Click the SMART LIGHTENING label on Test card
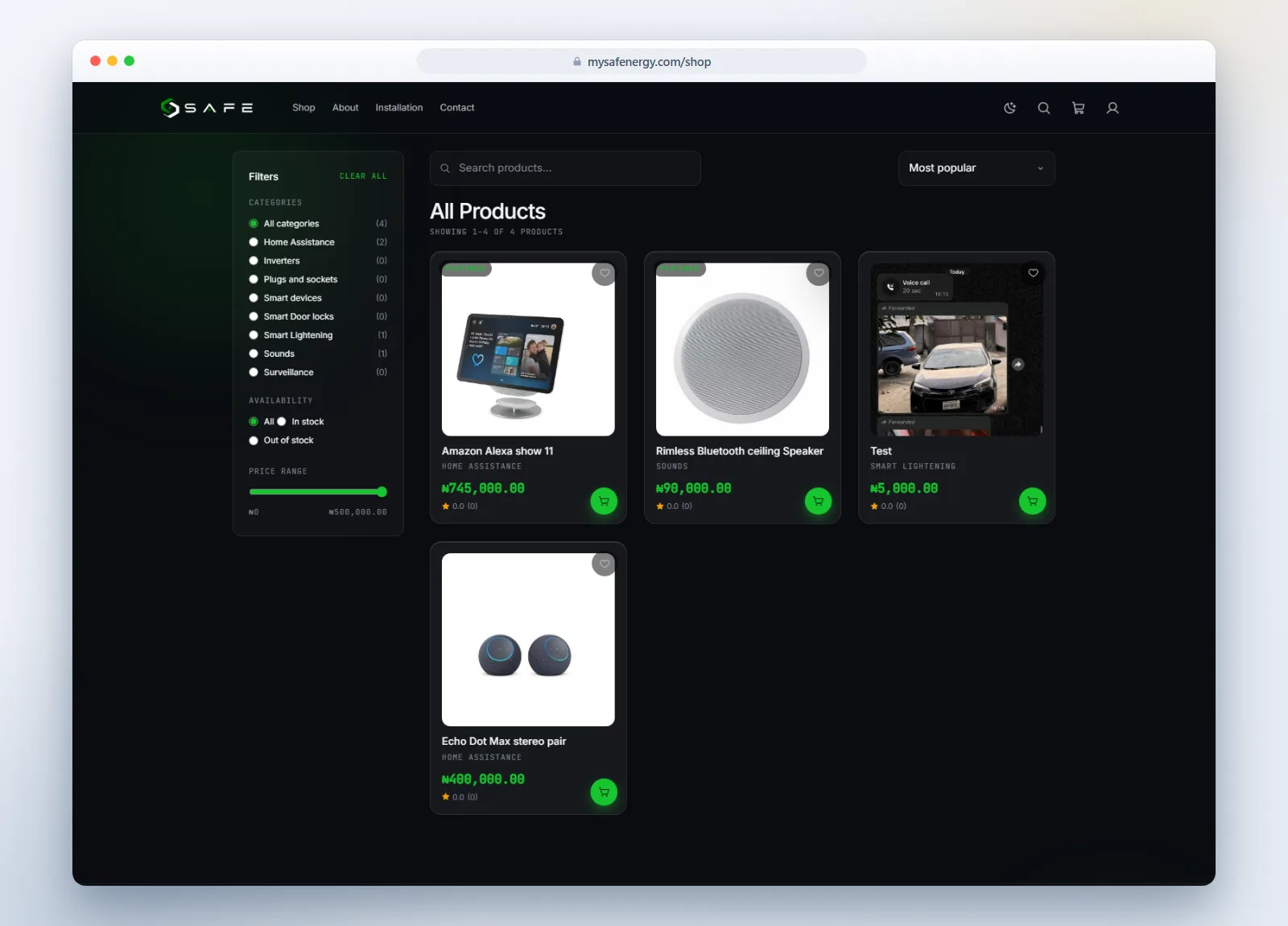Screen dimensions: 1288x926 (x=913, y=466)
